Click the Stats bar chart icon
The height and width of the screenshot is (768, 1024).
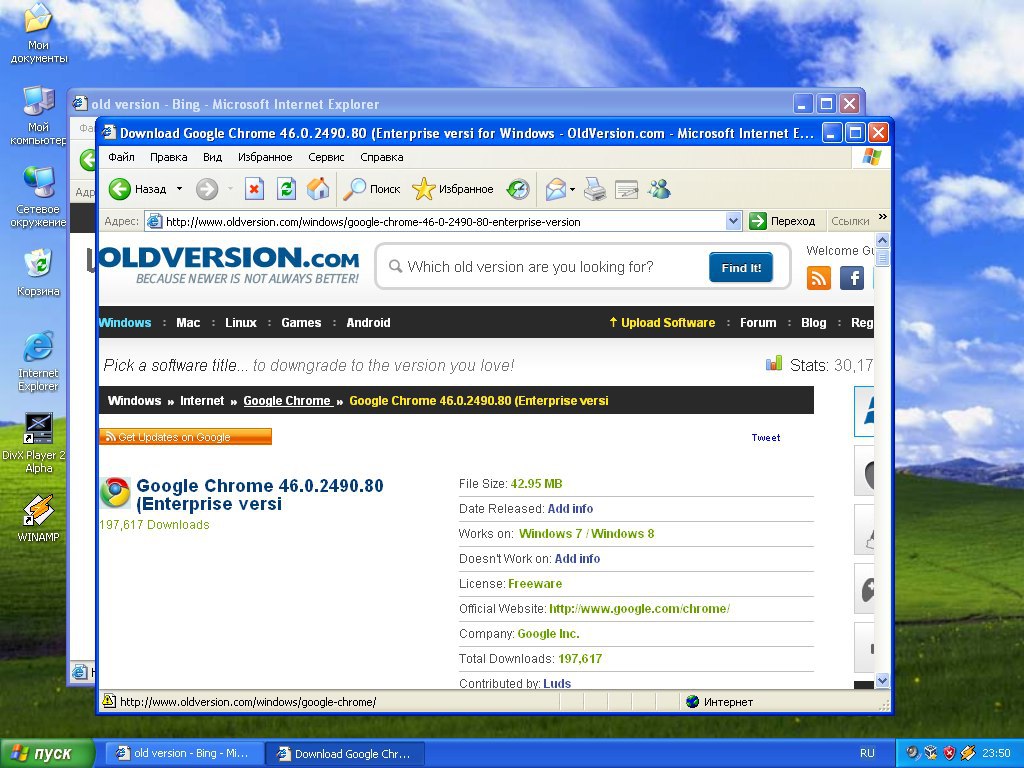[x=774, y=363]
